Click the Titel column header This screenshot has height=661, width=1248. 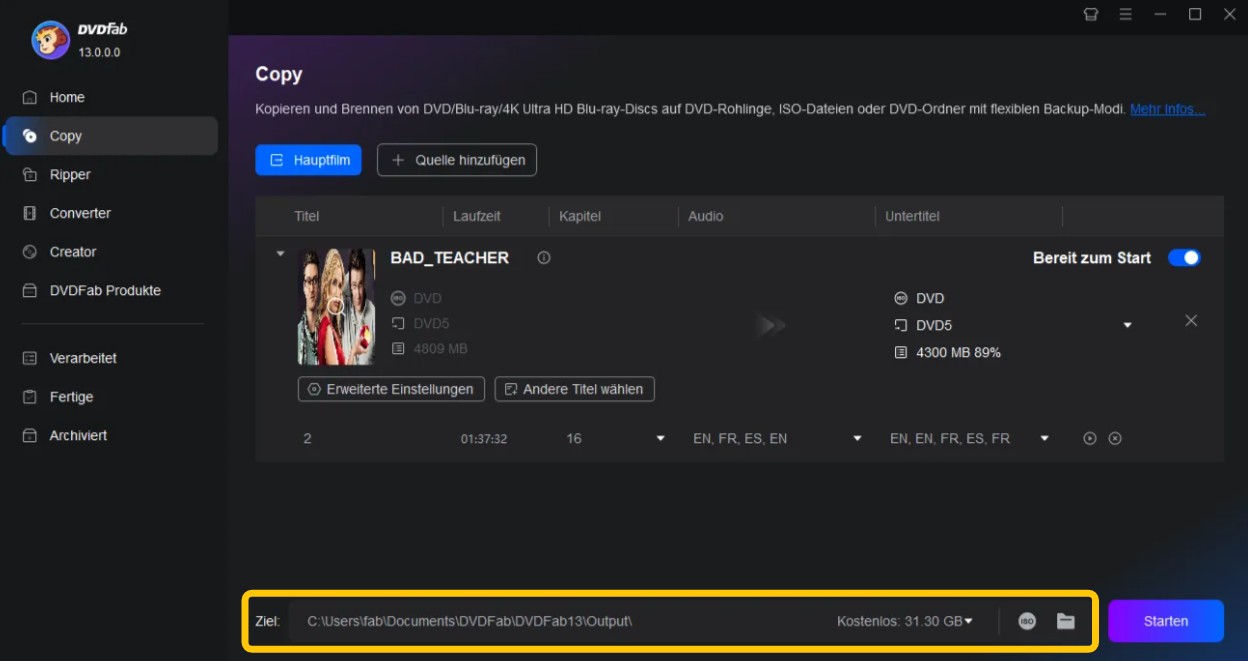pyautogui.click(x=307, y=216)
